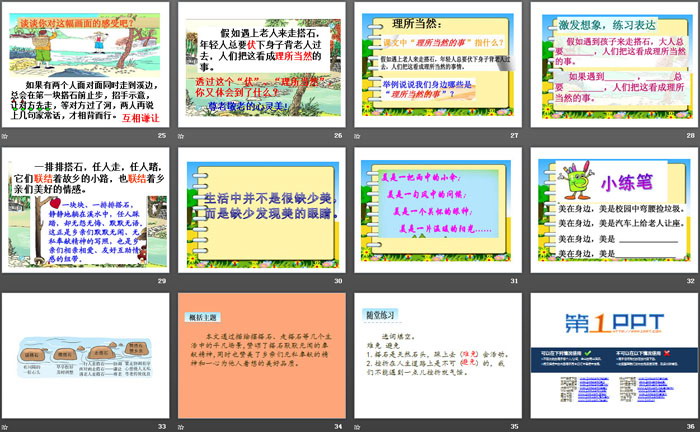This screenshot has height=432, width=700.
Task: Click slide number 29 label
Action: 162,281
